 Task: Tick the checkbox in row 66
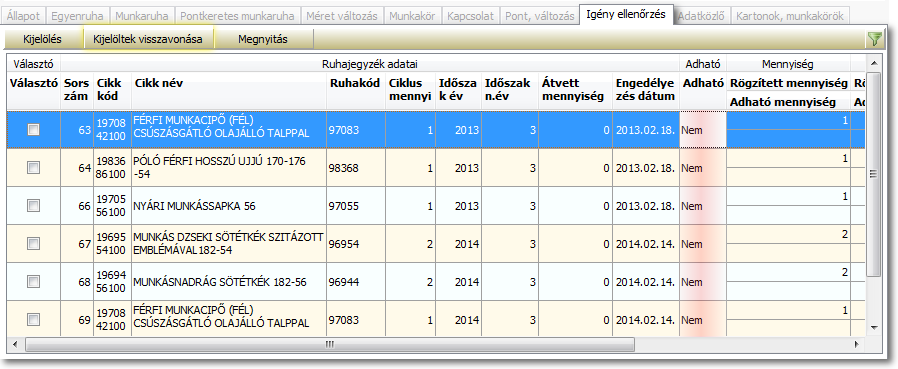pos(34,205)
